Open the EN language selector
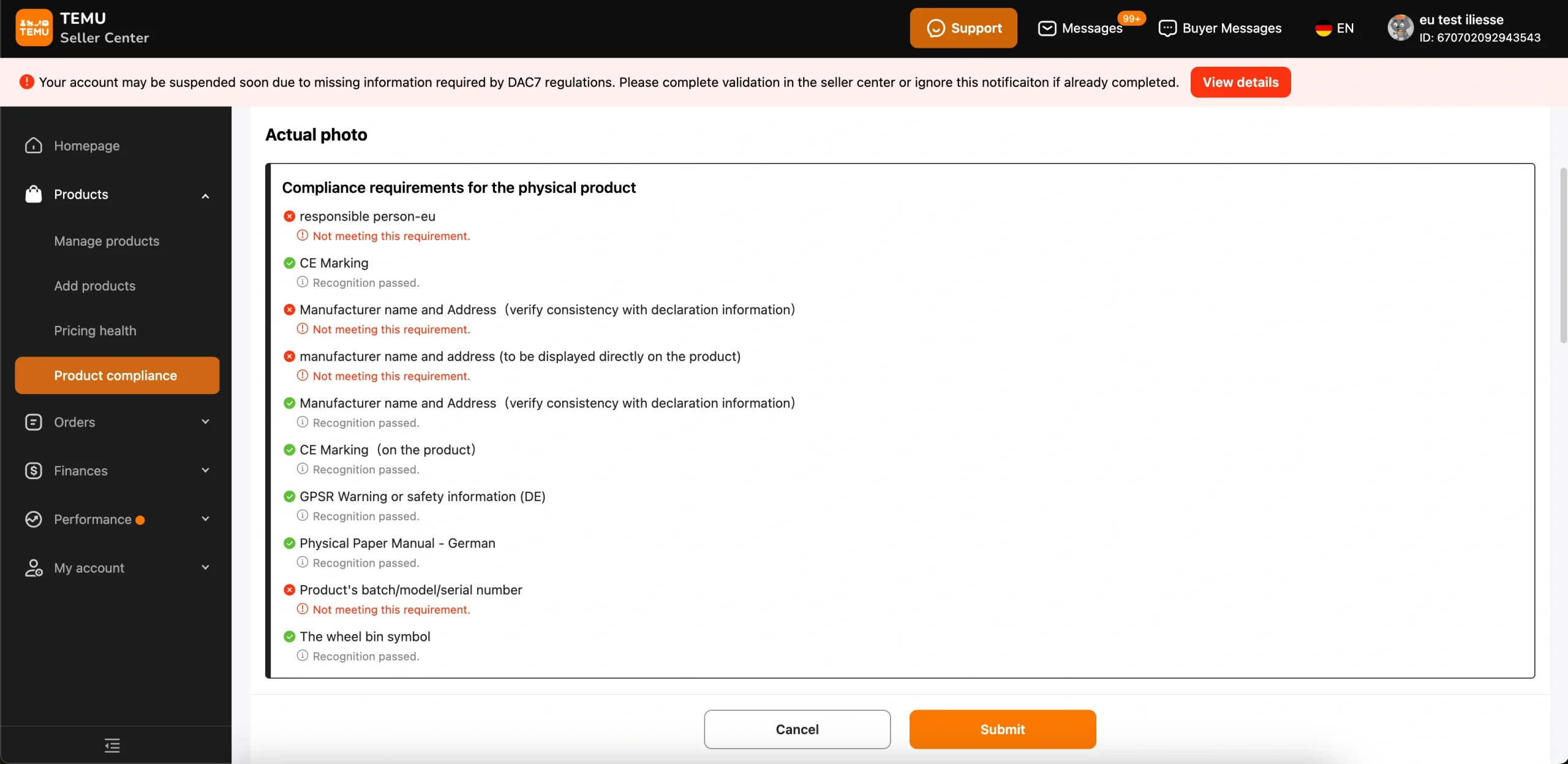This screenshot has width=1568, height=764. (1335, 28)
